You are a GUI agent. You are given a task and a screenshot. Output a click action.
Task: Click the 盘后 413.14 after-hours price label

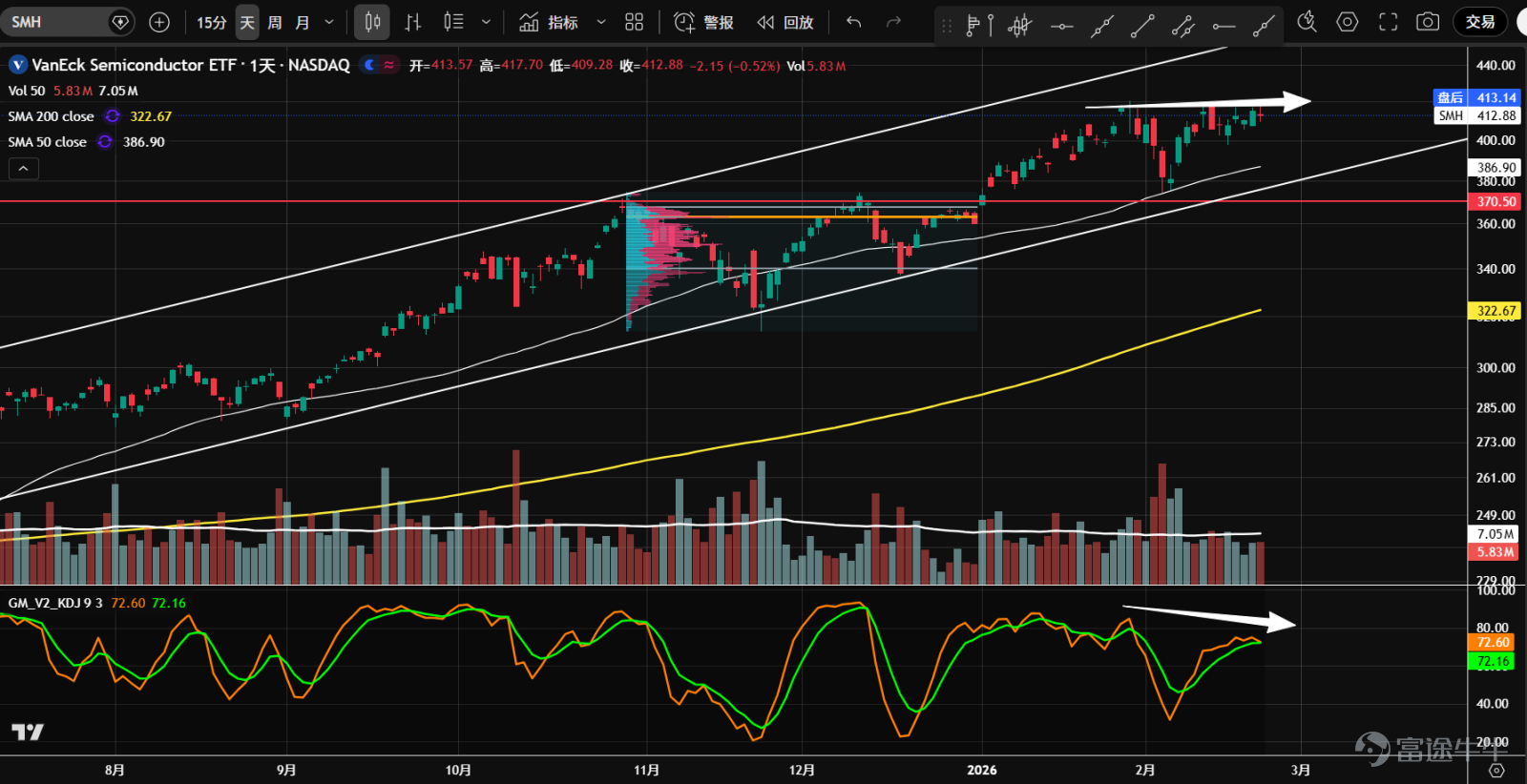click(x=1475, y=97)
